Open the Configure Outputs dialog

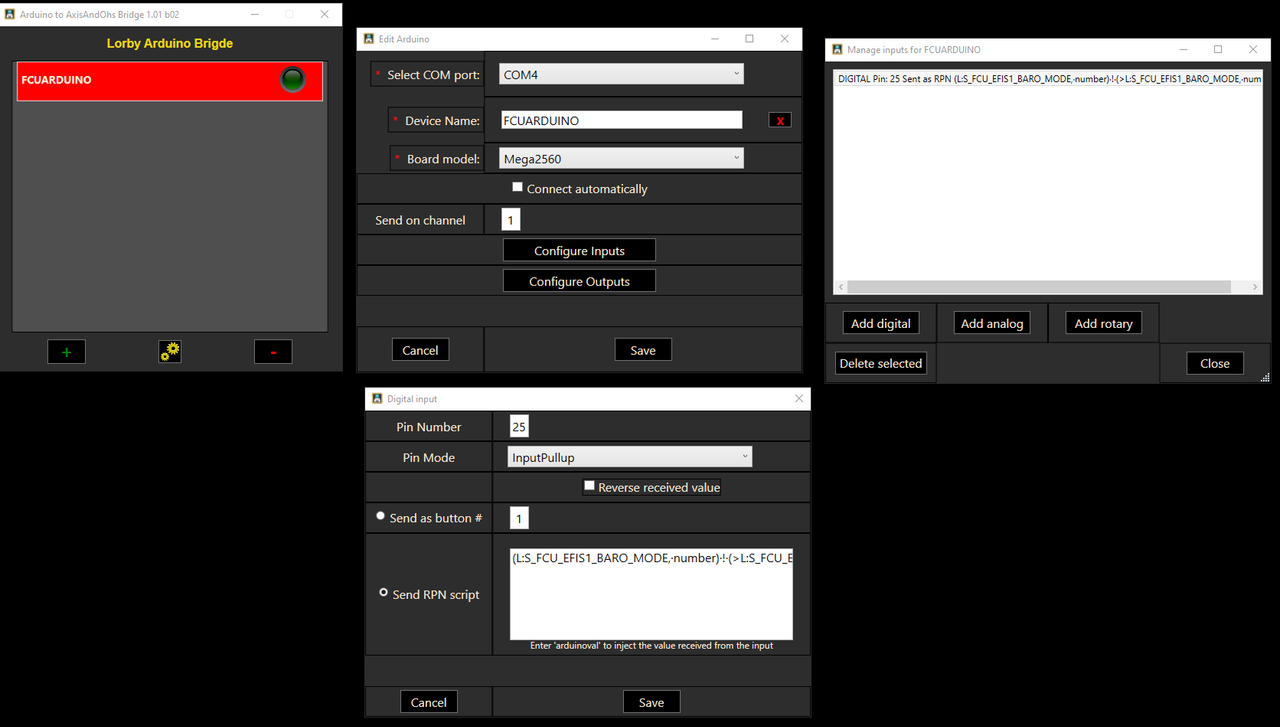pyautogui.click(x=579, y=280)
